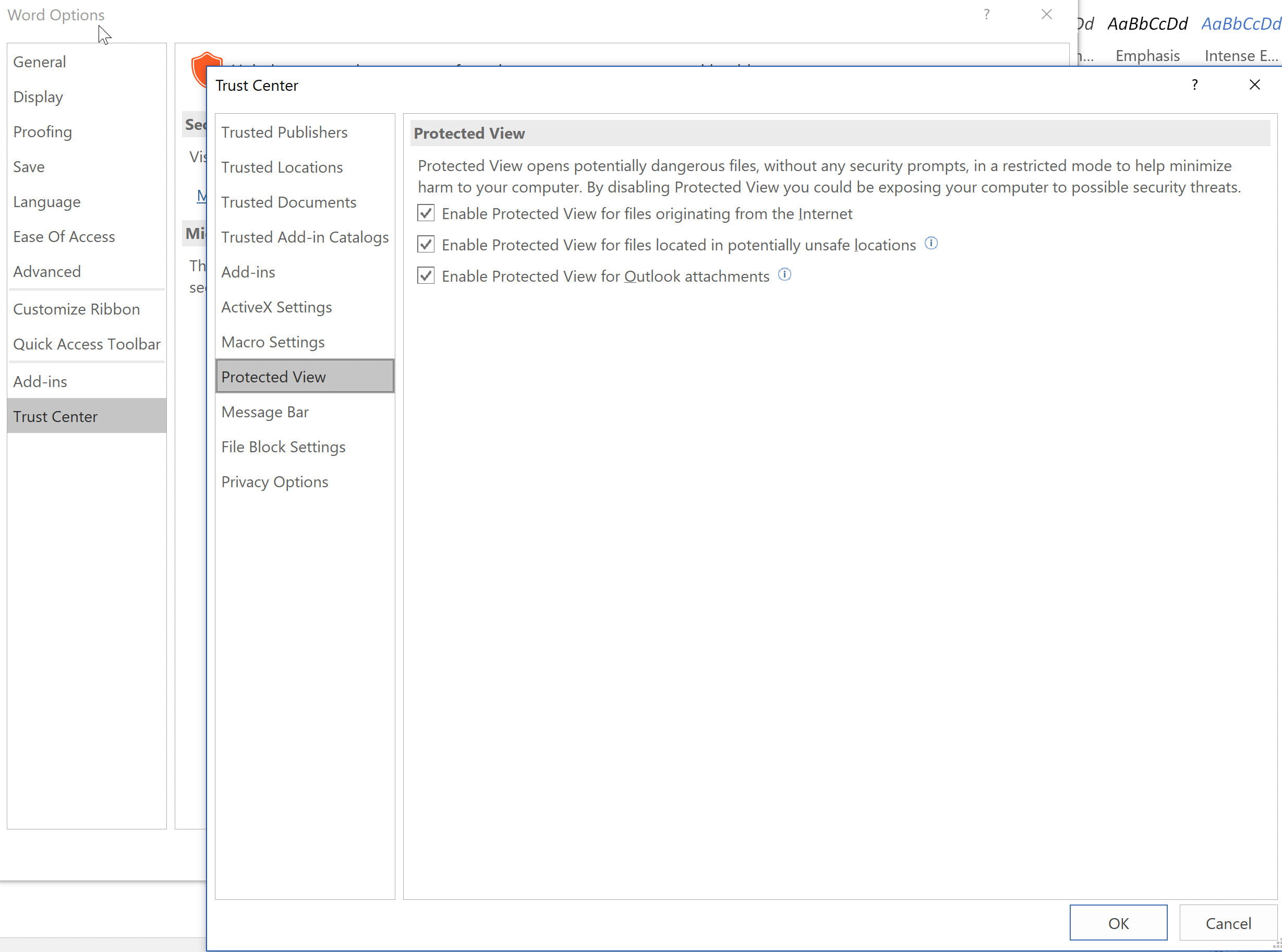Choose Emphasis style in ribbon gallery
This screenshot has height=952, width=1282.
tap(1147, 39)
